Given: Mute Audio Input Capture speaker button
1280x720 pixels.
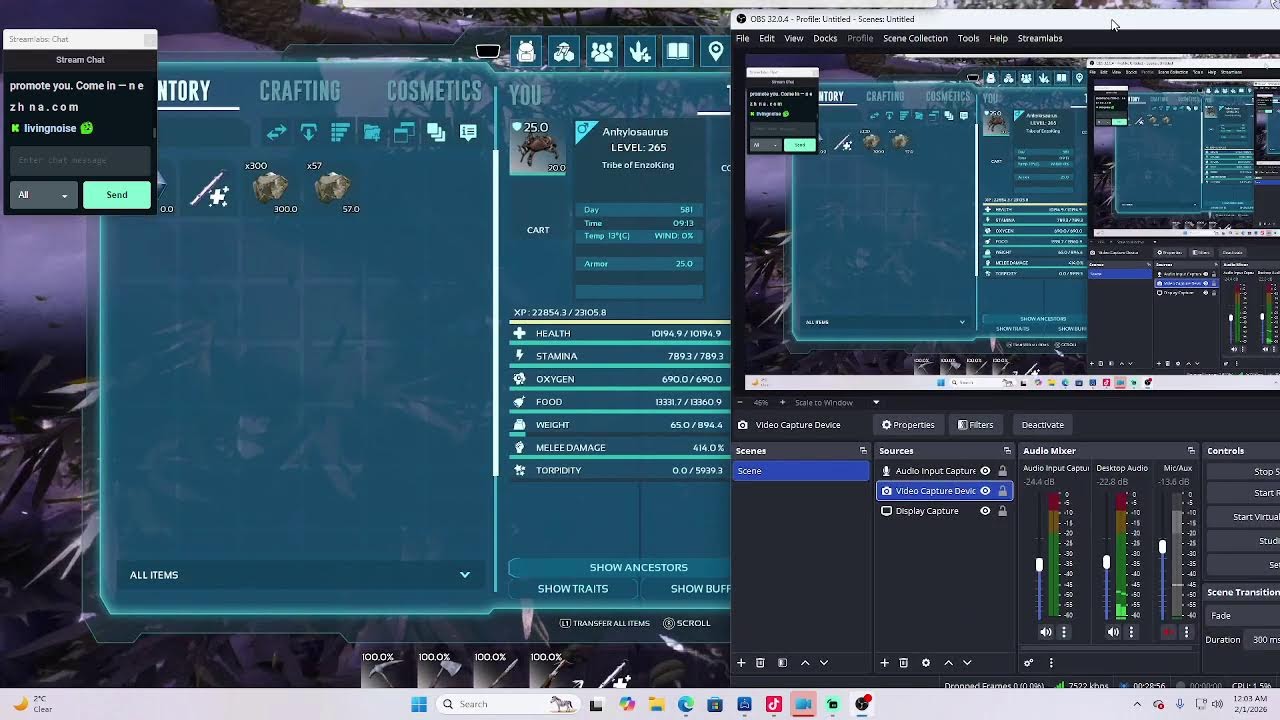Looking at the screenshot, I should point(1046,632).
